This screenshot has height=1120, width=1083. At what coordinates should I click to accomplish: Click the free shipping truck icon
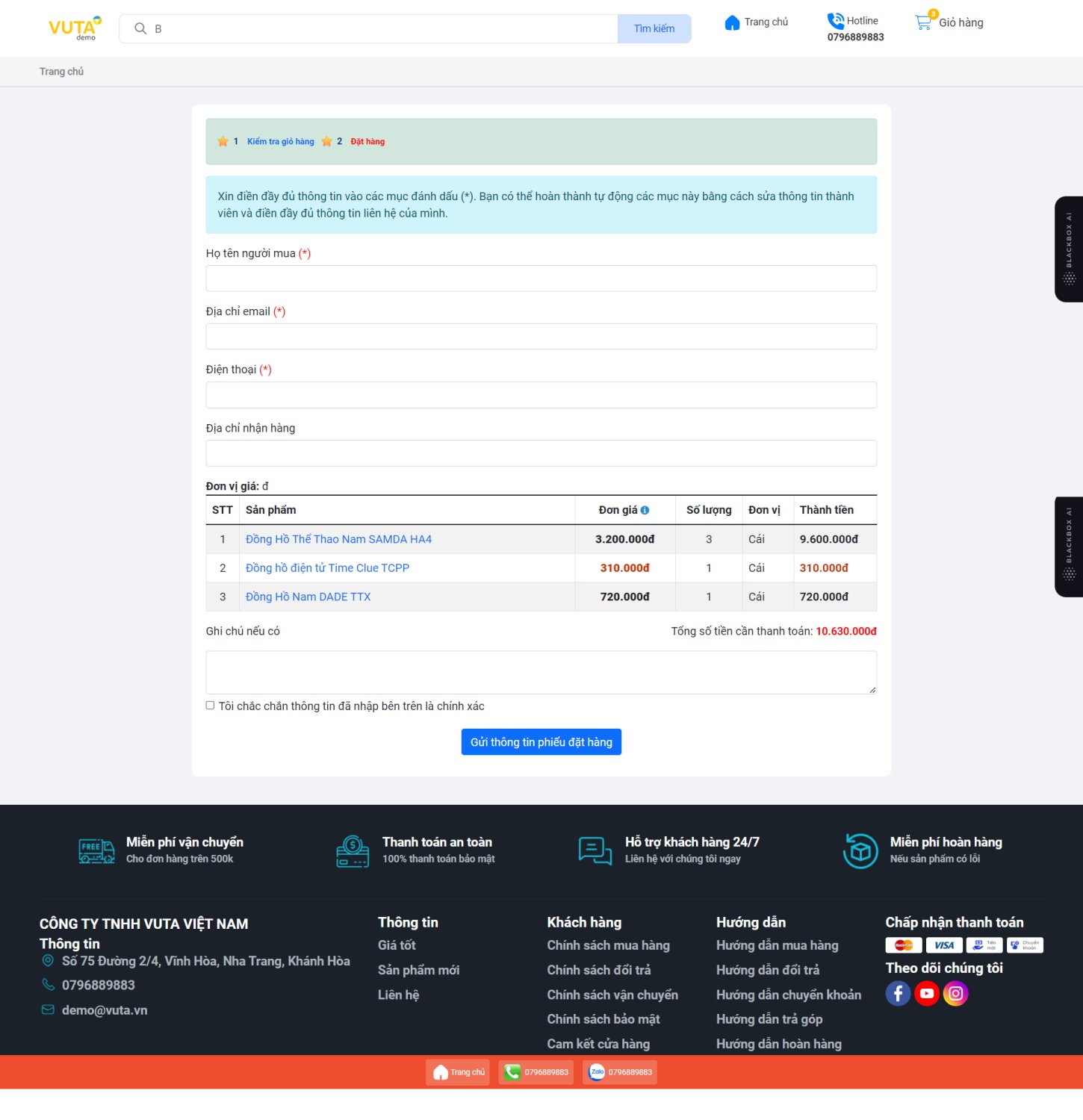click(x=97, y=850)
